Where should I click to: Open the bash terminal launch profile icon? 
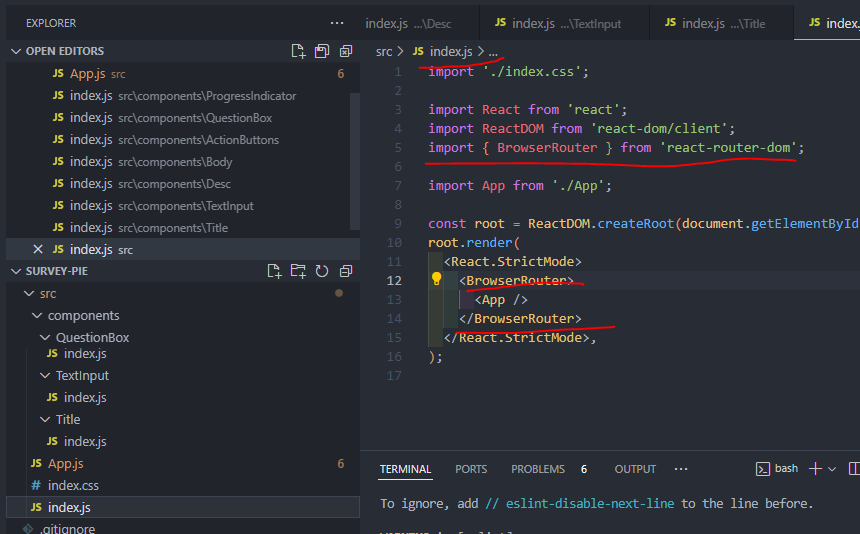point(762,469)
